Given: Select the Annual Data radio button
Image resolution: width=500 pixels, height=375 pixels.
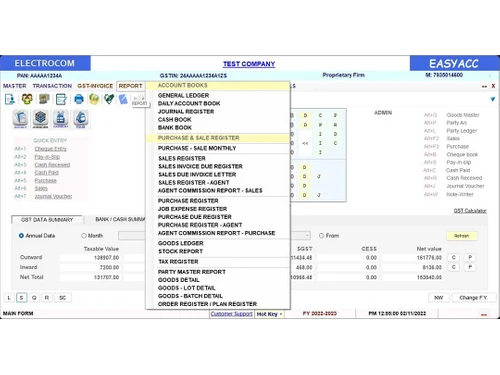Looking at the screenshot, I should pos(21,236).
